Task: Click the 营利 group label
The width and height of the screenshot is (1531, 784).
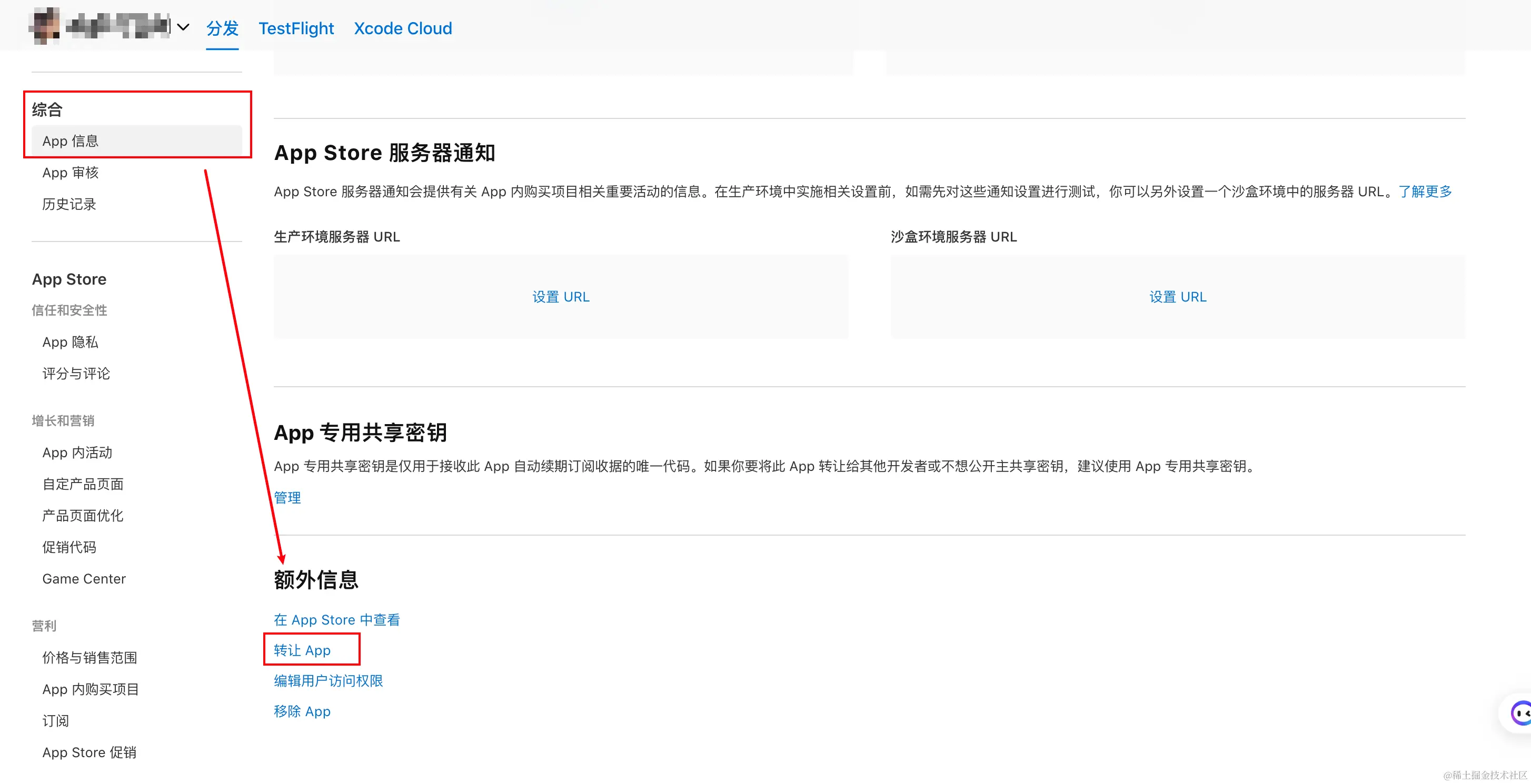Action: click(44, 626)
